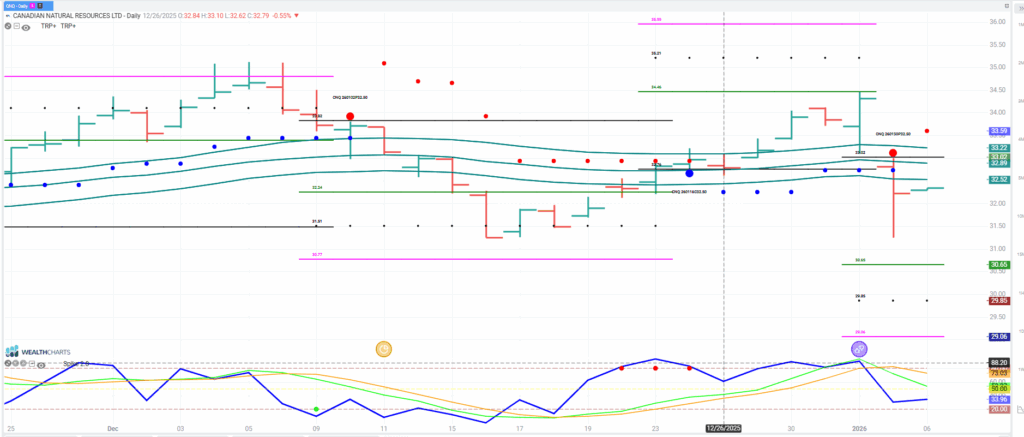
Task: Click the large blue dot marker near 32.50
Action: coord(690,173)
